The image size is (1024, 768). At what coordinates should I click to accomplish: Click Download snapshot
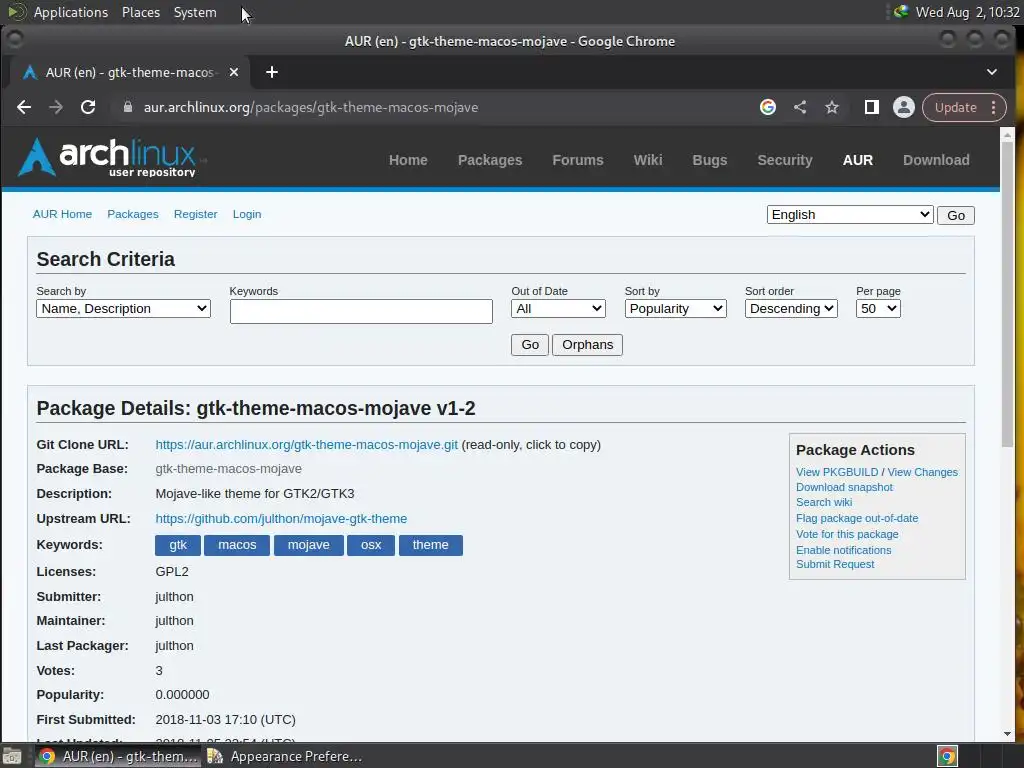[x=844, y=487]
